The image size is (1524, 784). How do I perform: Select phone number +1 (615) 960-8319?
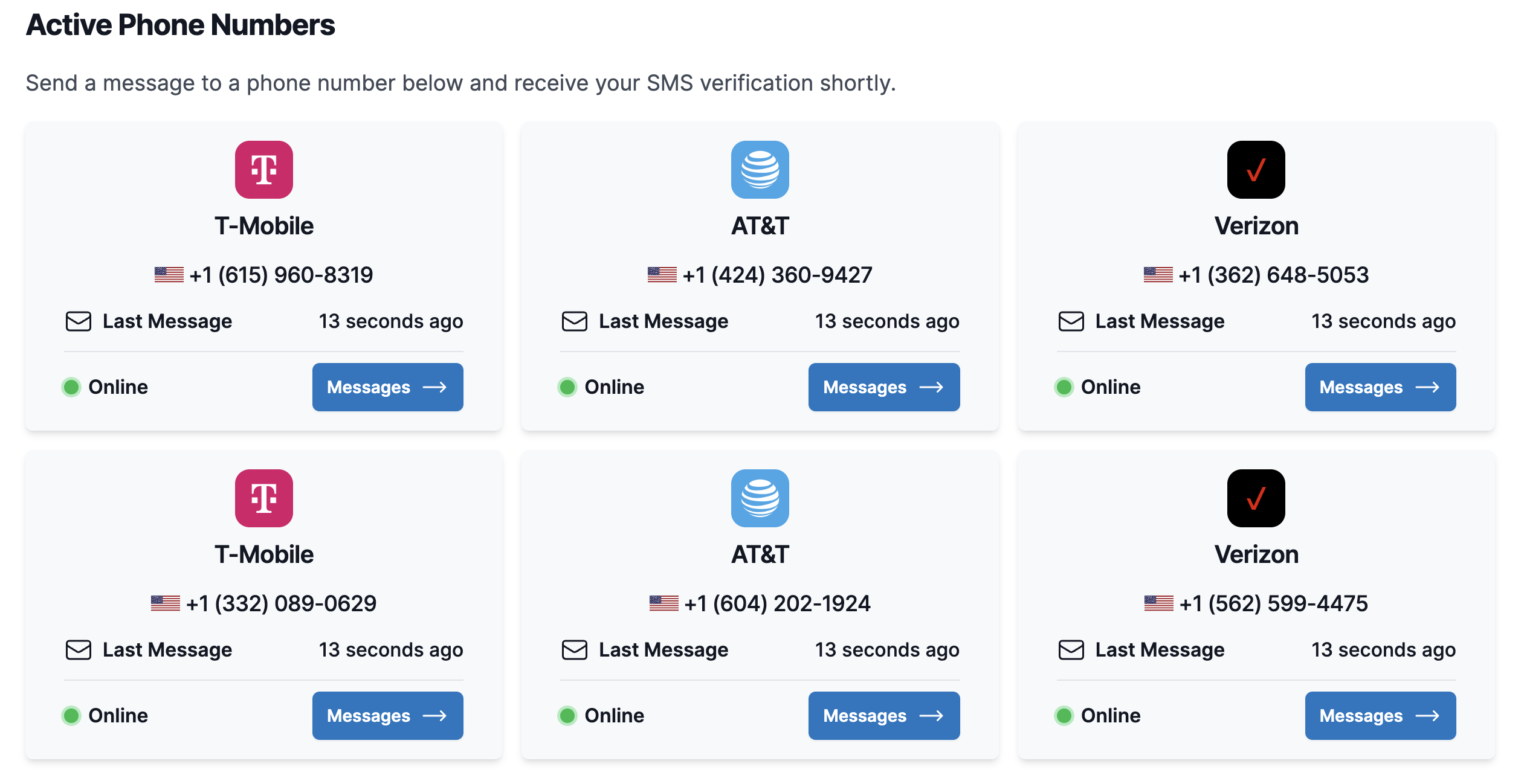pyautogui.click(x=282, y=275)
